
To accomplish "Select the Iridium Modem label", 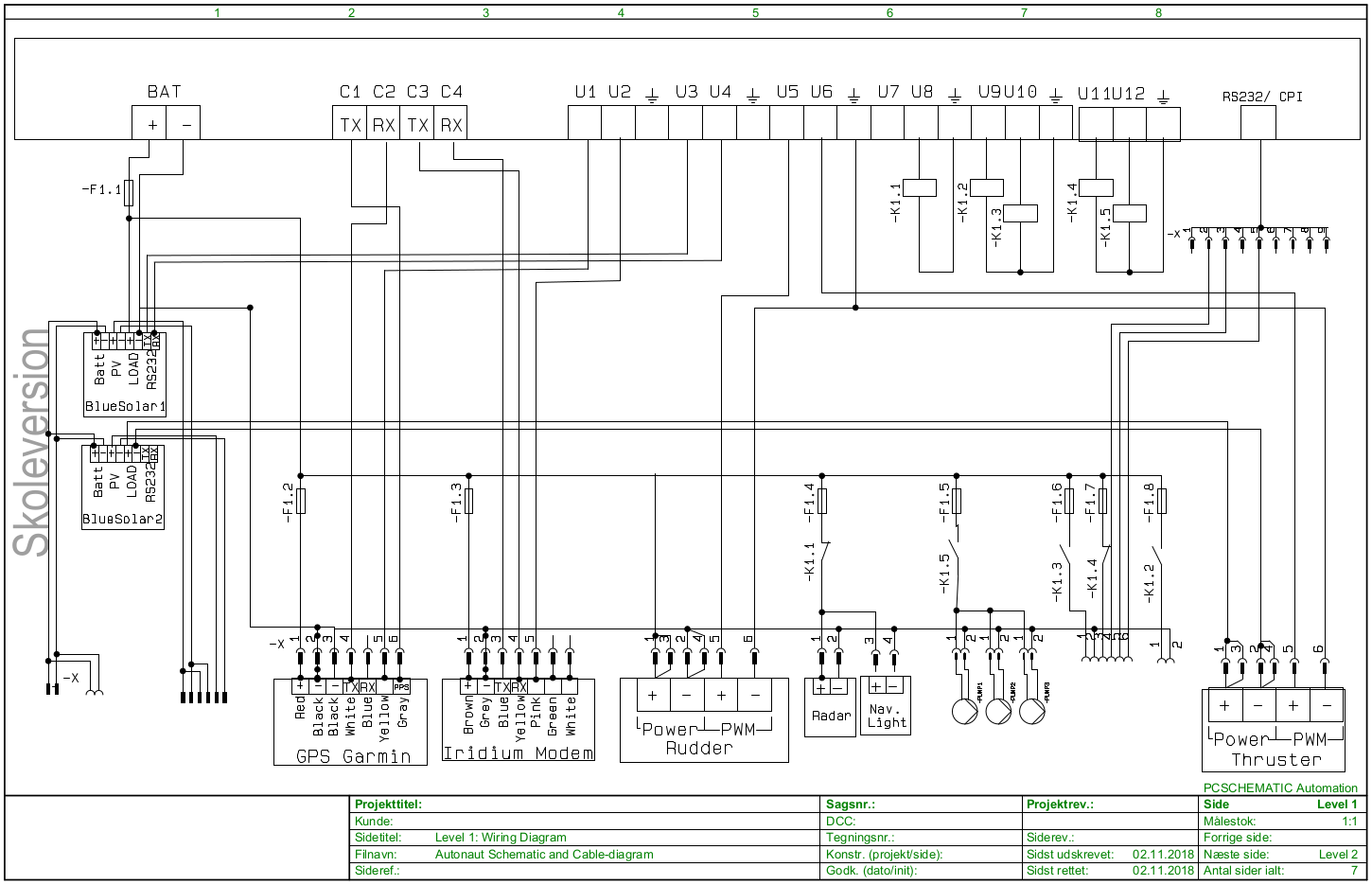I will coord(519,753).
